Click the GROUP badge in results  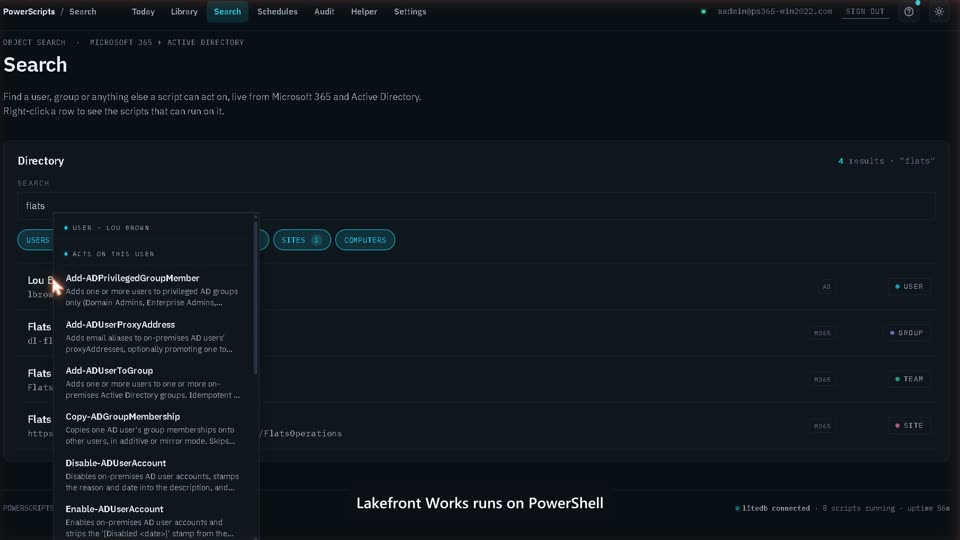click(x=907, y=333)
